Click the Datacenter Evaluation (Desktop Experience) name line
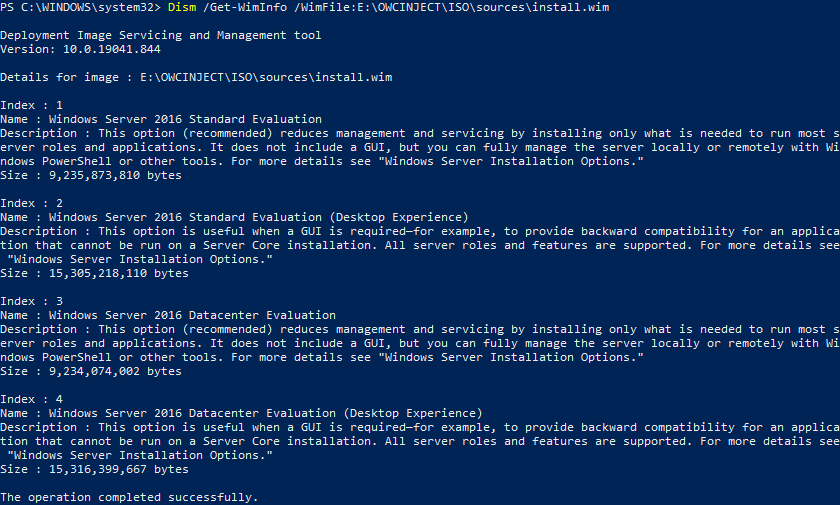Image resolution: width=840 pixels, height=505 pixels. click(241, 413)
